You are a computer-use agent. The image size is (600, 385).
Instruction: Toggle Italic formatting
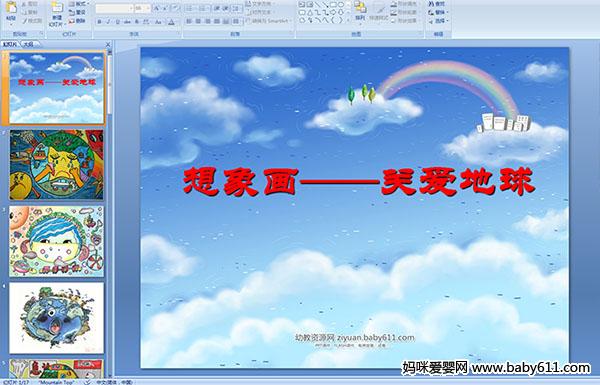tap(108, 22)
